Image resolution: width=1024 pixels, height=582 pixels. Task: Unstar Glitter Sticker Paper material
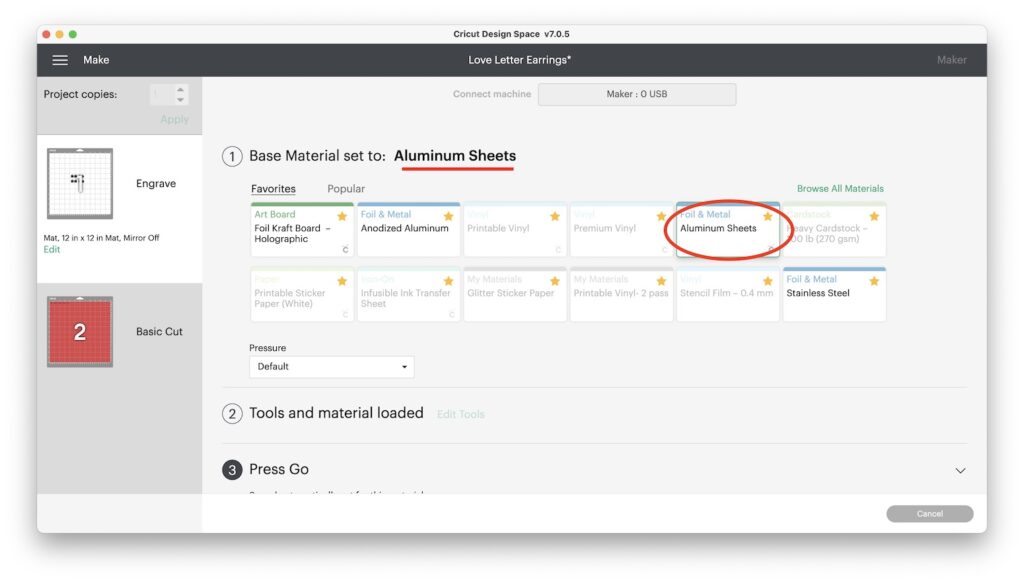point(555,281)
